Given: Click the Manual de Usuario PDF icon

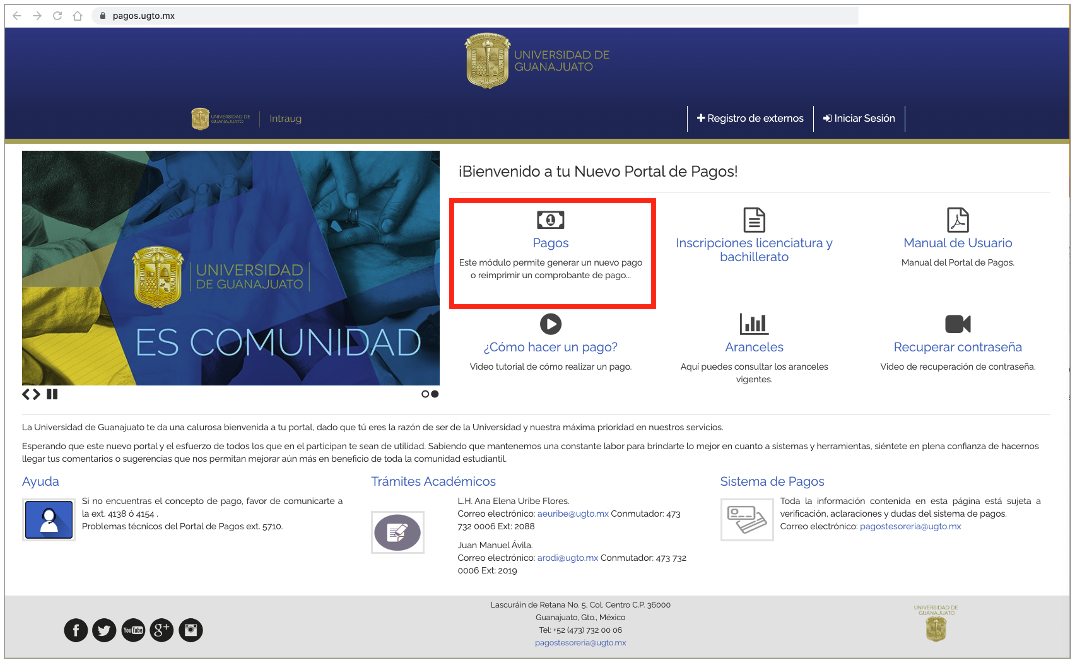Looking at the screenshot, I should pyautogui.click(x=958, y=220).
